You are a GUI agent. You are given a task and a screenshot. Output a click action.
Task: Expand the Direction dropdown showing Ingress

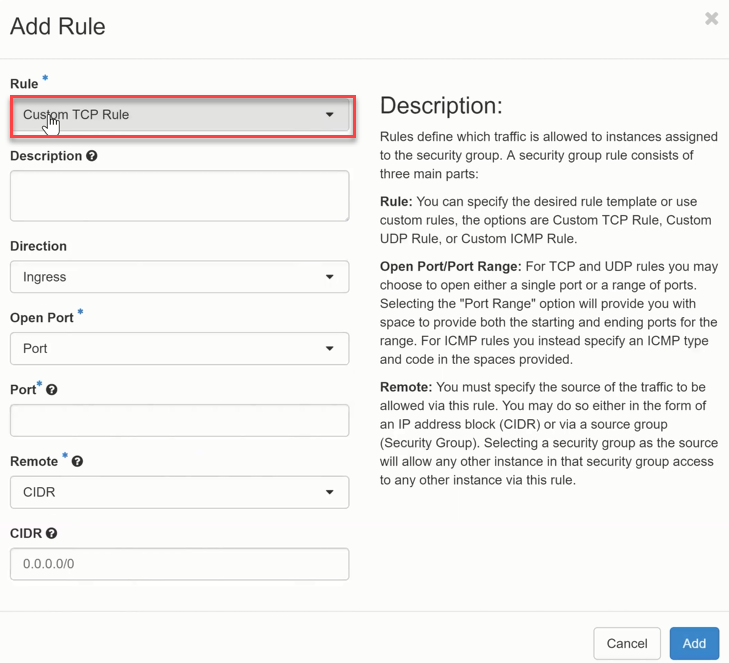[180, 277]
